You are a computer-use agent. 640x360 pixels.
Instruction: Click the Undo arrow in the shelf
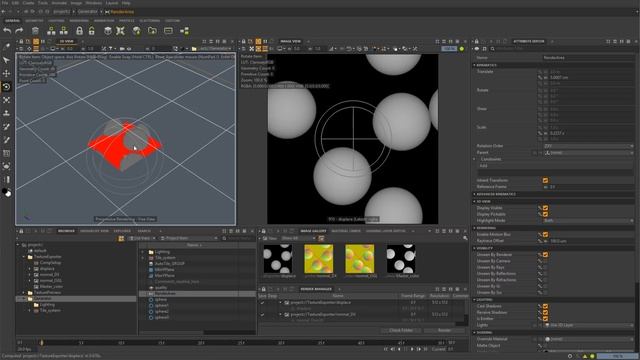tap(7, 31)
